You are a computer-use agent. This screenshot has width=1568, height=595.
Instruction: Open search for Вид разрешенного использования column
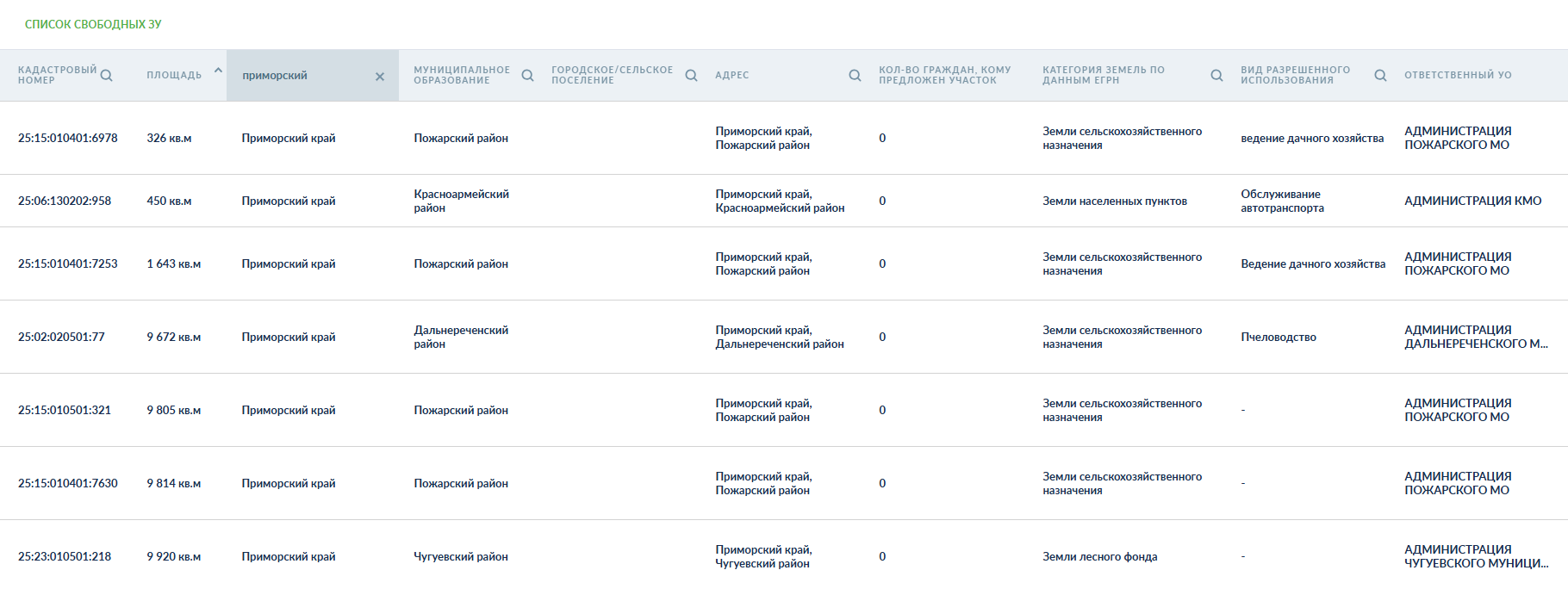click(1380, 76)
